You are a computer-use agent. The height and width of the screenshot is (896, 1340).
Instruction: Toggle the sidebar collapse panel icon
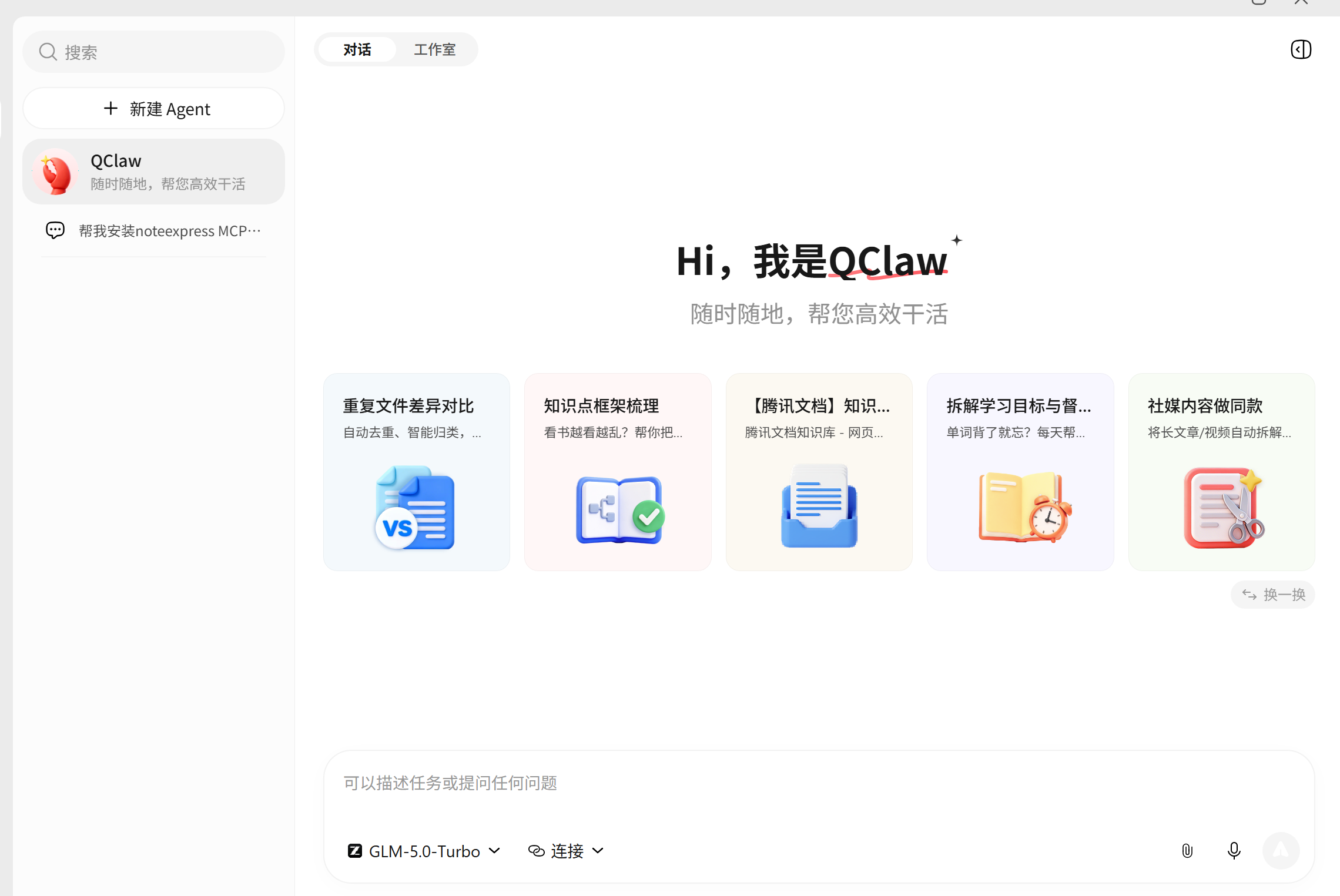coord(1301,49)
